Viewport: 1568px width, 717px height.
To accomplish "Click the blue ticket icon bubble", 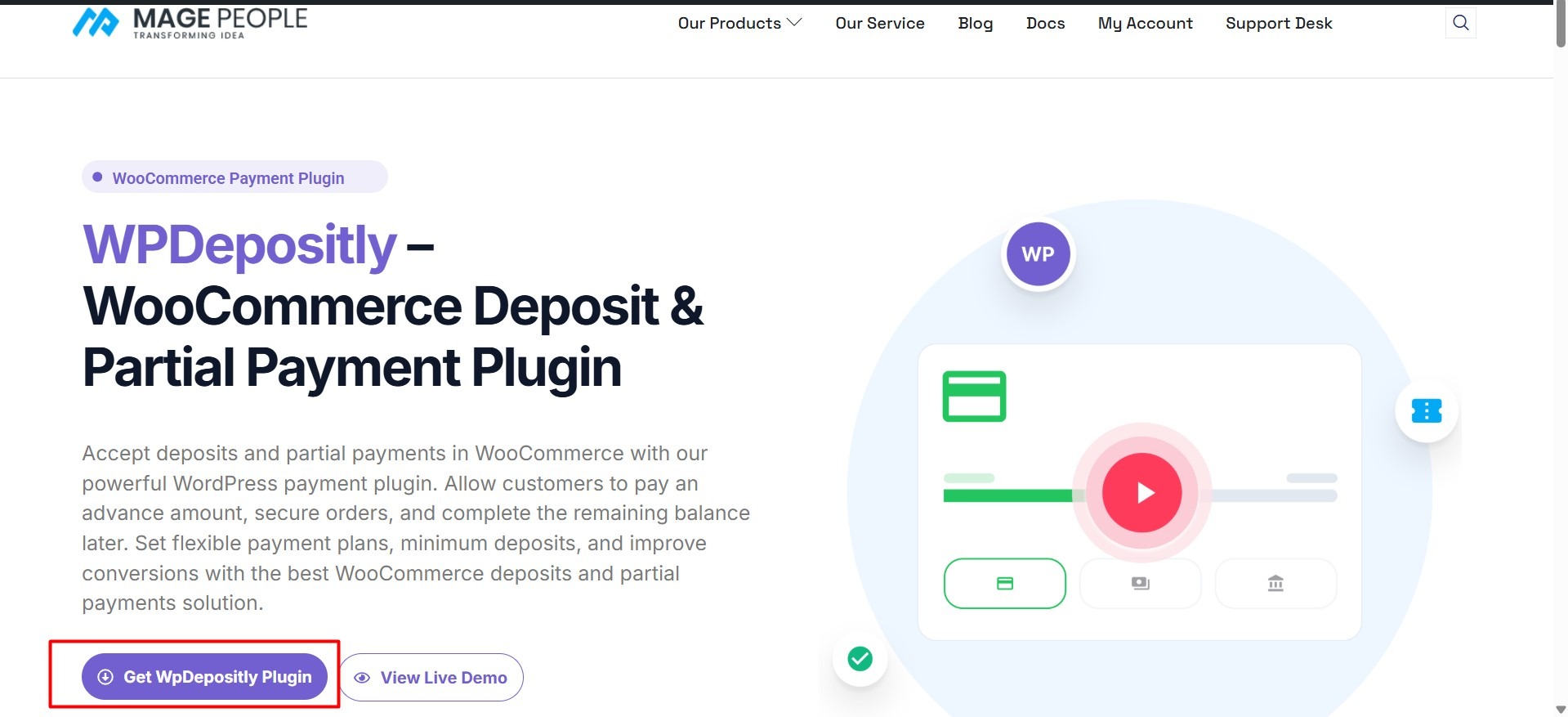I will click(1427, 410).
